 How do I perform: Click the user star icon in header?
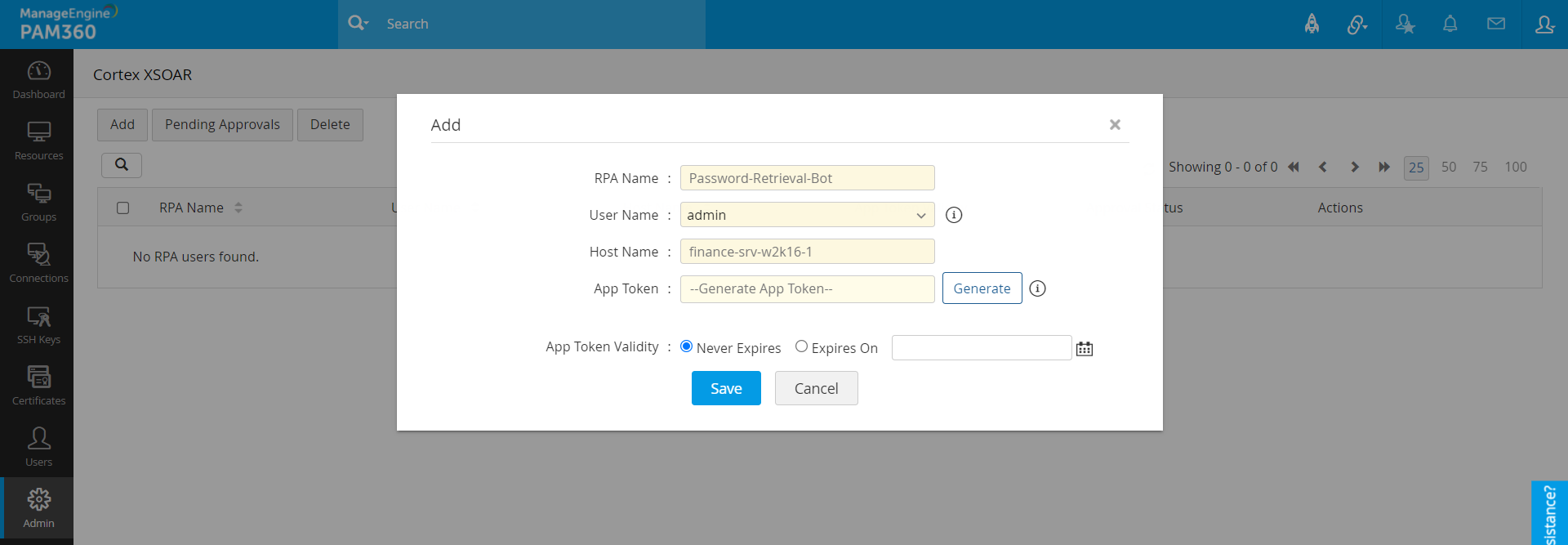(x=1405, y=24)
